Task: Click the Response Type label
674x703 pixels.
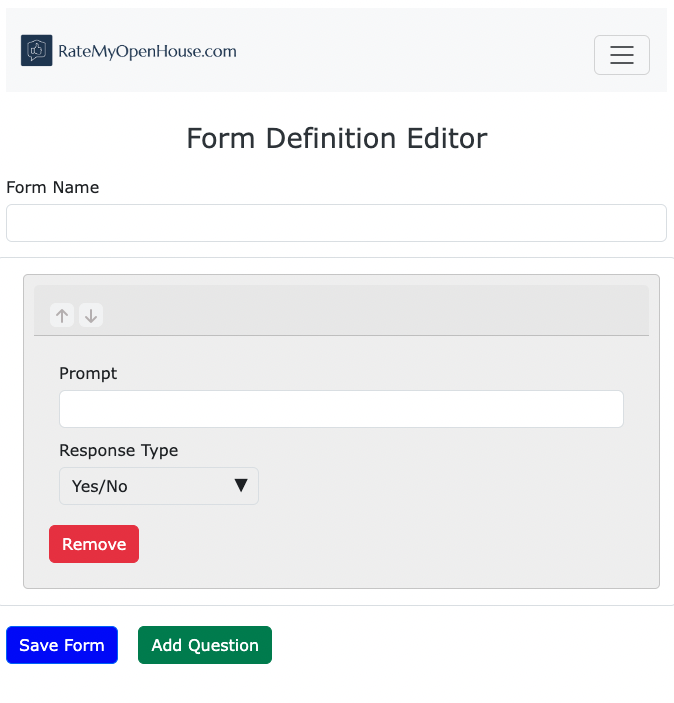Action: click(x=118, y=450)
